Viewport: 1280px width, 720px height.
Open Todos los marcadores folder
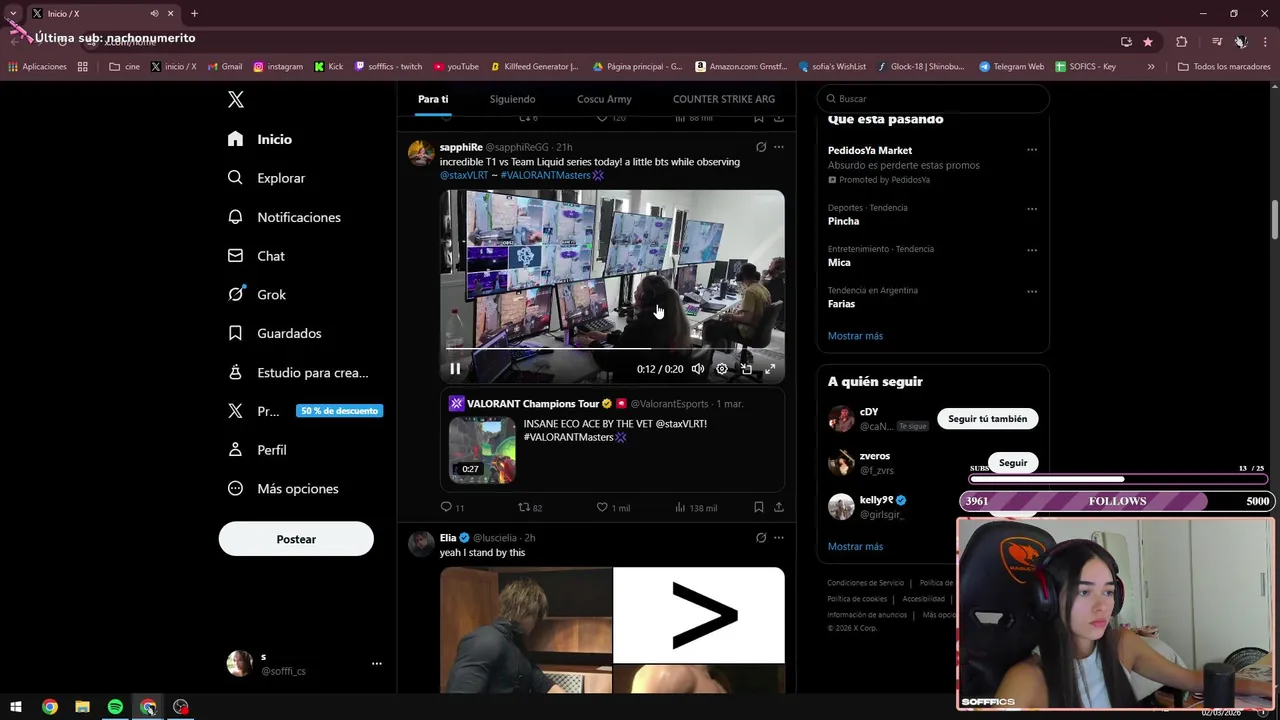tap(1224, 67)
